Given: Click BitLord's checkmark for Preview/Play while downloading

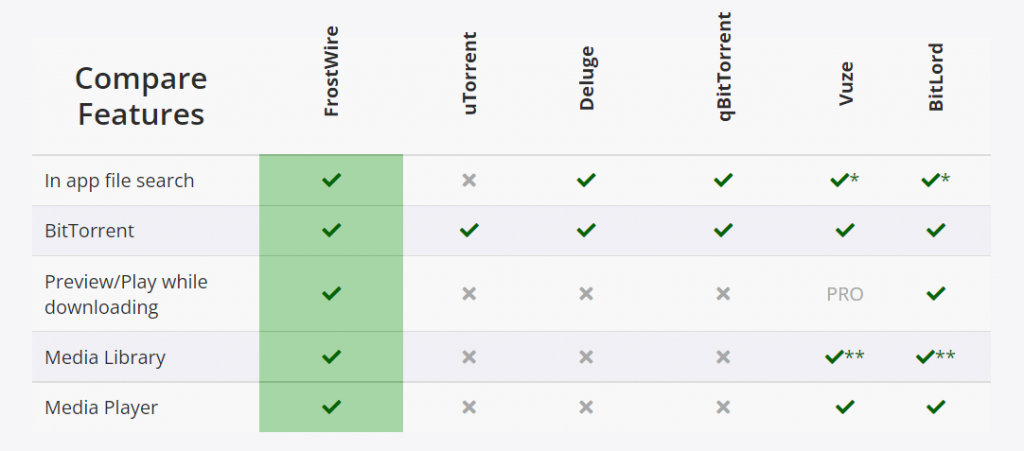Looking at the screenshot, I should point(936,294).
